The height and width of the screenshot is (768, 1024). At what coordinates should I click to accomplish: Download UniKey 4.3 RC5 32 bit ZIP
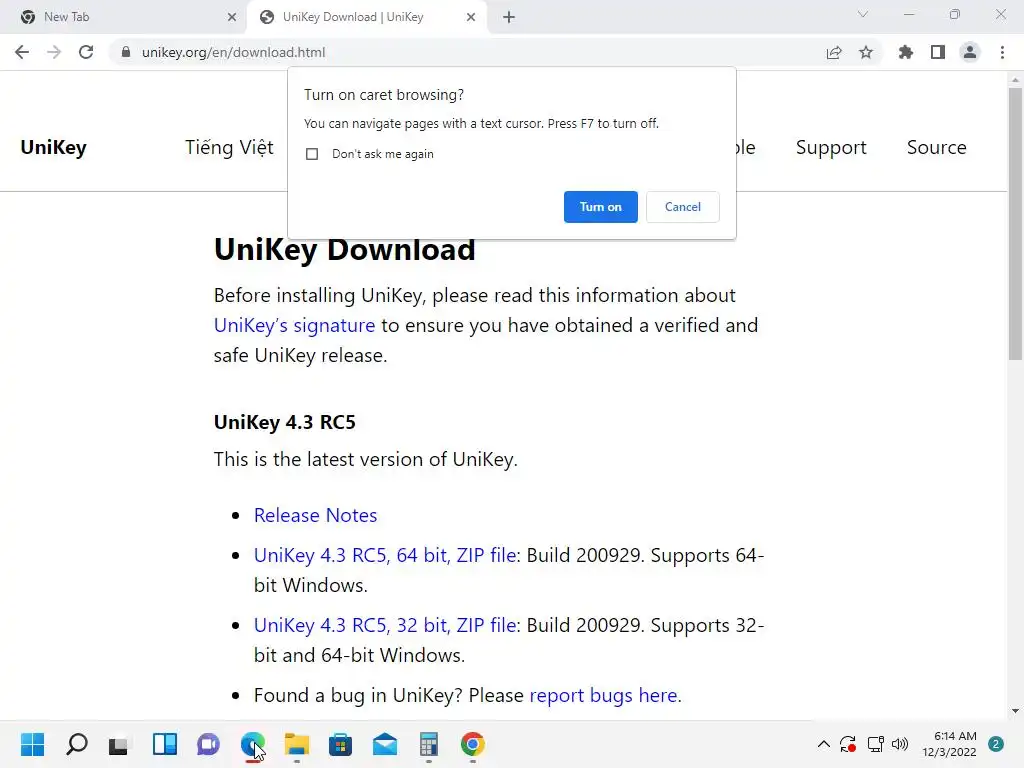point(385,625)
